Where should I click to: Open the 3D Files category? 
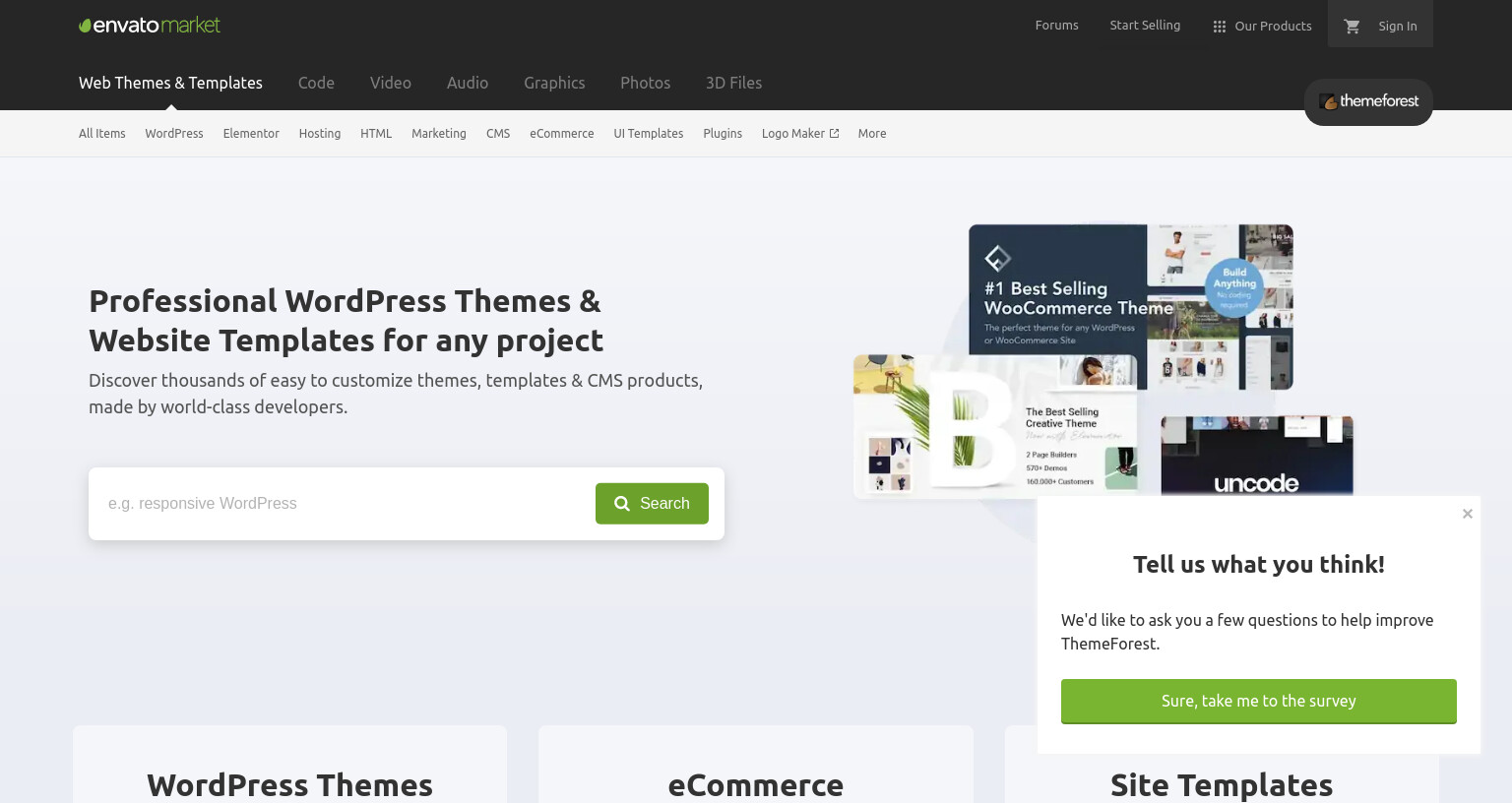point(733,83)
